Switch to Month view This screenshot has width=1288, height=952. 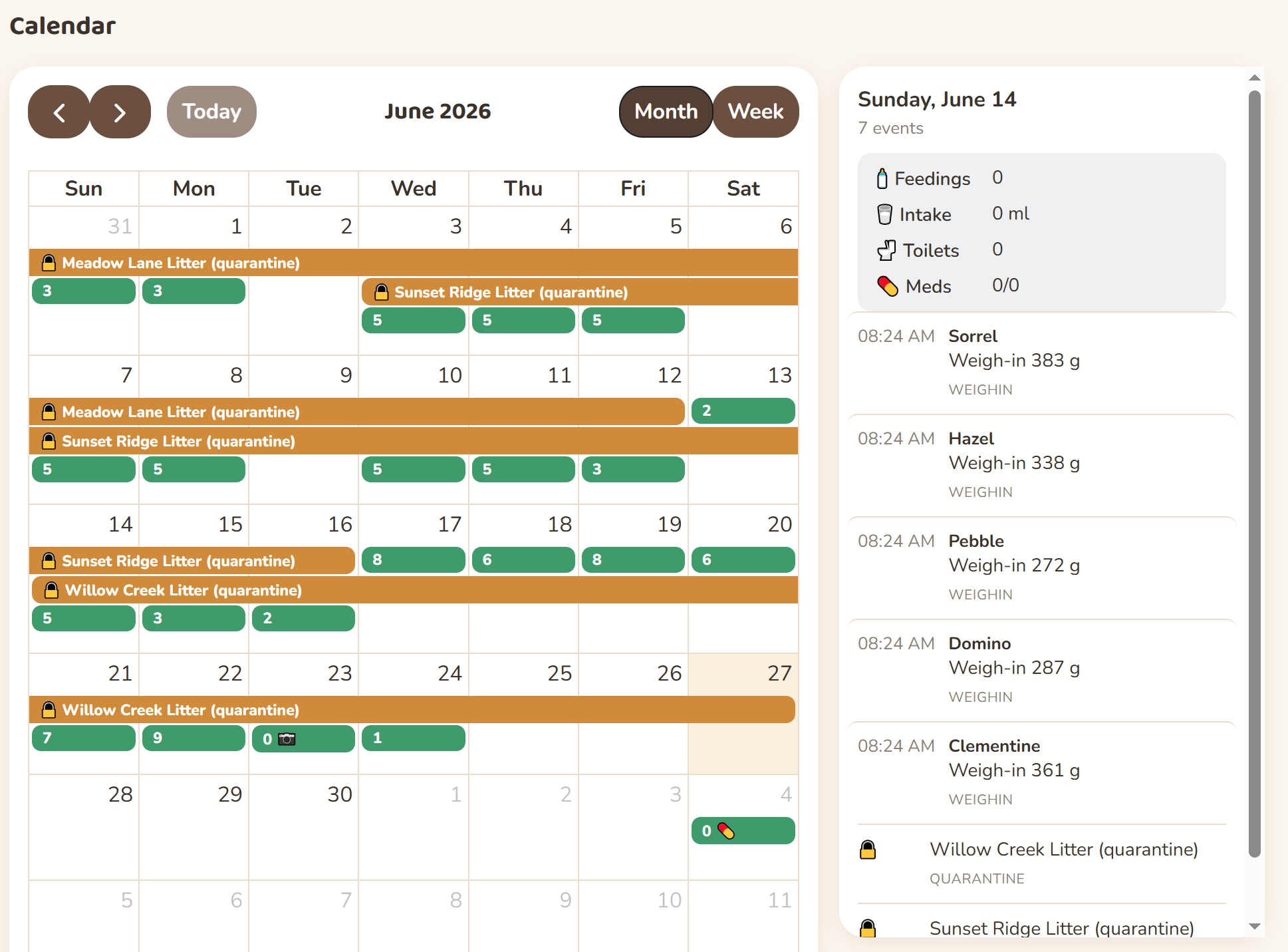666,112
